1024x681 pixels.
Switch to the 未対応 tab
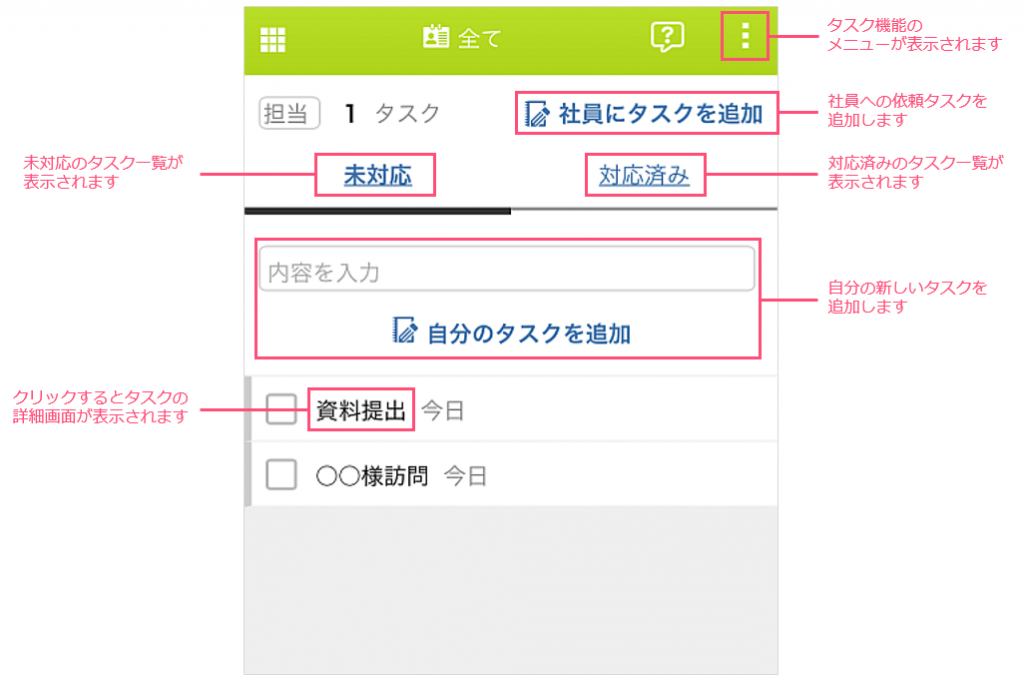[377, 175]
